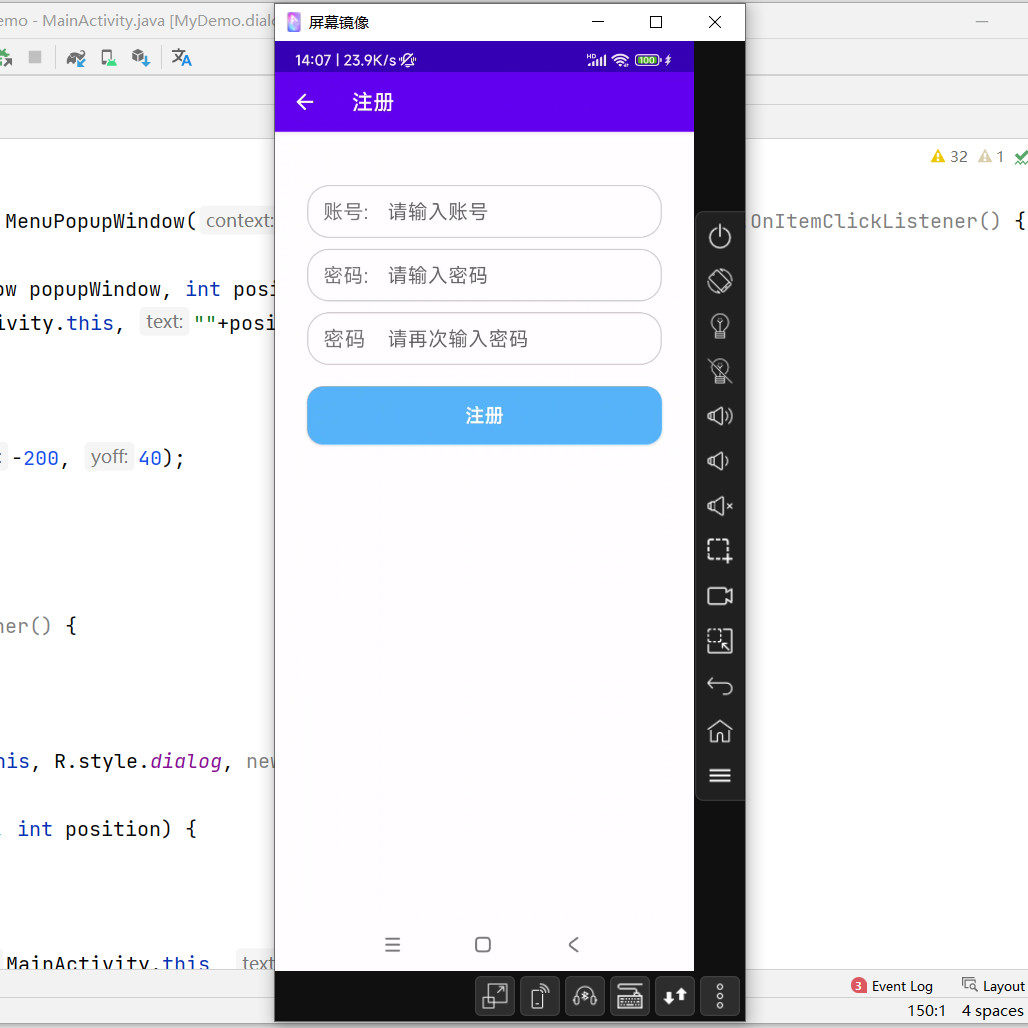
Task: Close the 屏幕镜像 window
Action: [715, 22]
